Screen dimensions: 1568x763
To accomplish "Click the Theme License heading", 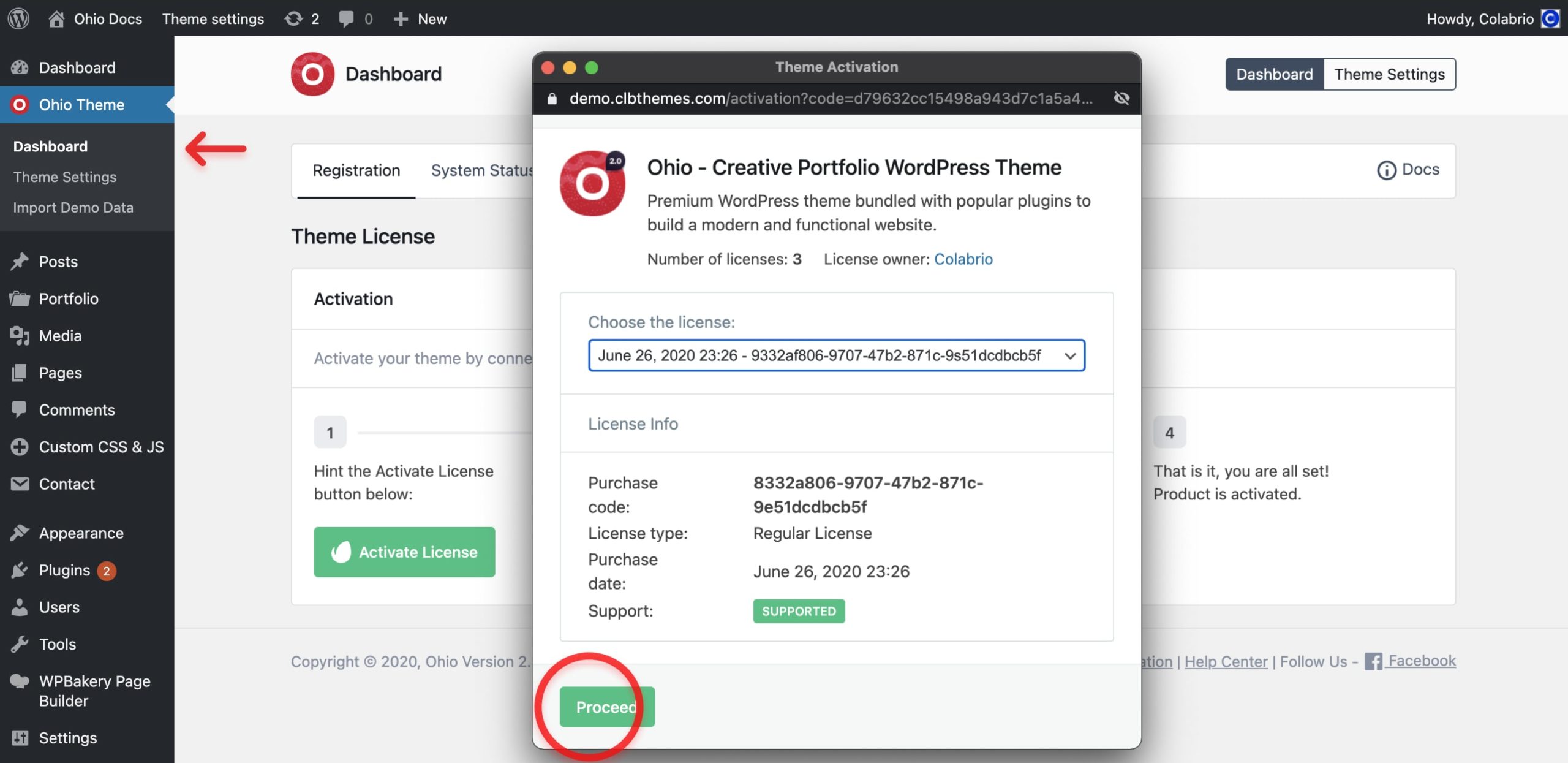I will pos(363,237).
